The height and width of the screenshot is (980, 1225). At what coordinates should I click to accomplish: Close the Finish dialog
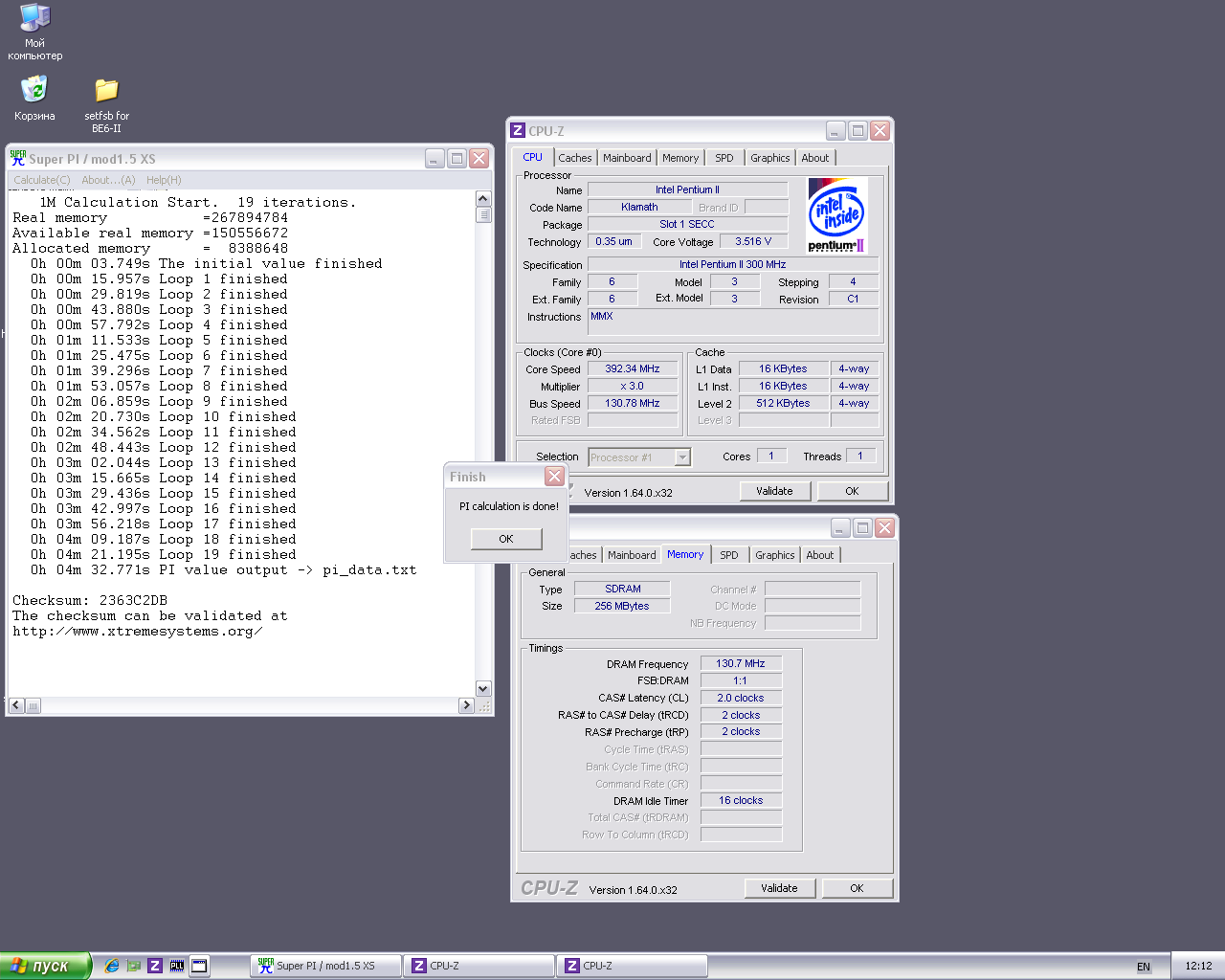(x=555, y=476)
